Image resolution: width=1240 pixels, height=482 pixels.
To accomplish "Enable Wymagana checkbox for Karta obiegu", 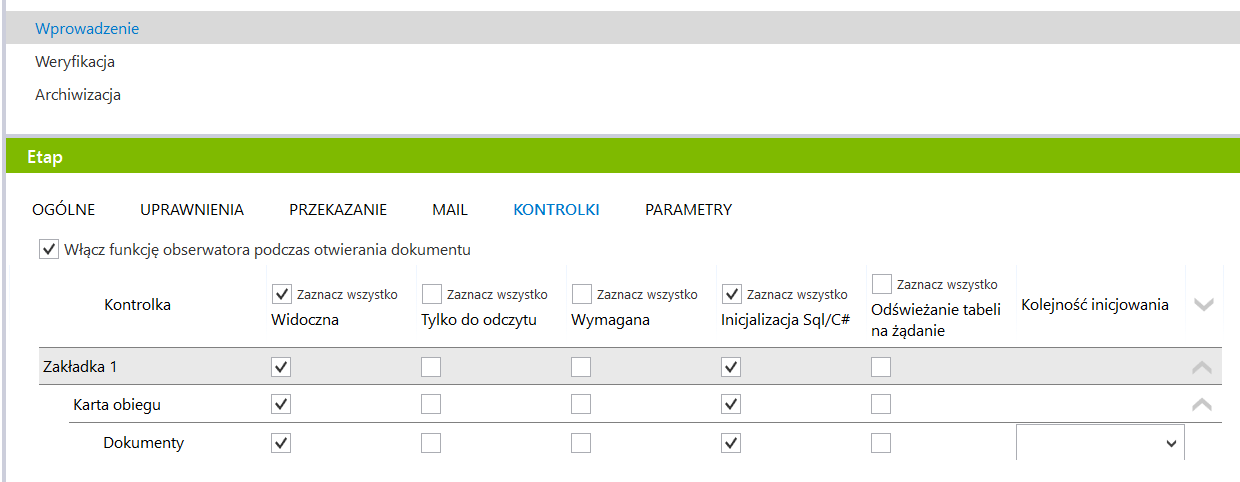I will (x=581, y=405).
